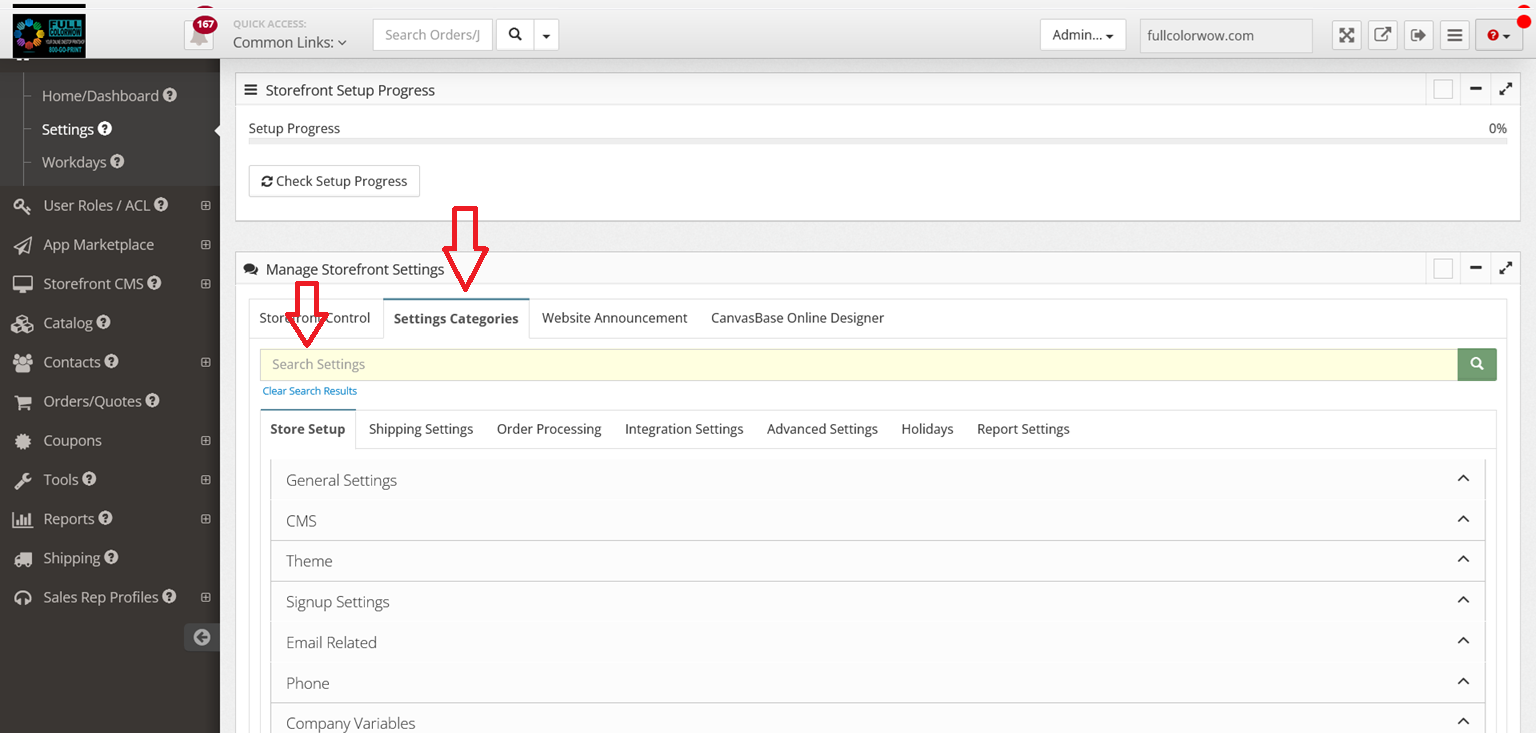Image resolution: width=1536 pixels, height=733 pixels.
Task: Click the logout arrow icon in top toolbar
Action: (1418, 35)
